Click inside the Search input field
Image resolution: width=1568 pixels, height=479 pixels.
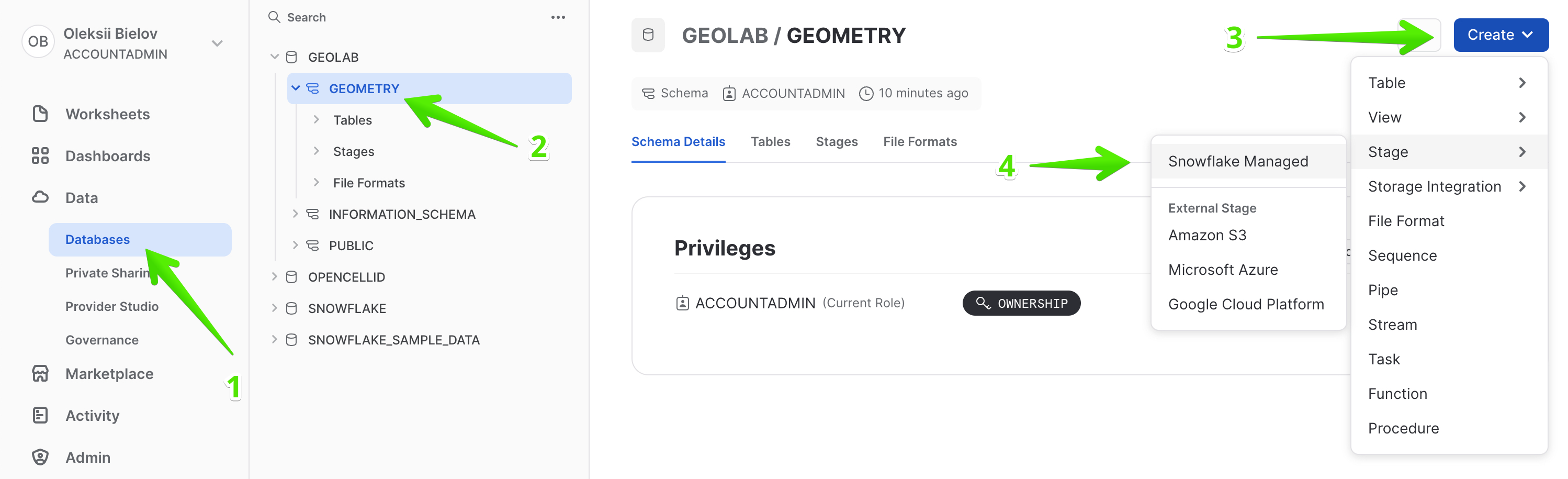click(x=335, y=17)
